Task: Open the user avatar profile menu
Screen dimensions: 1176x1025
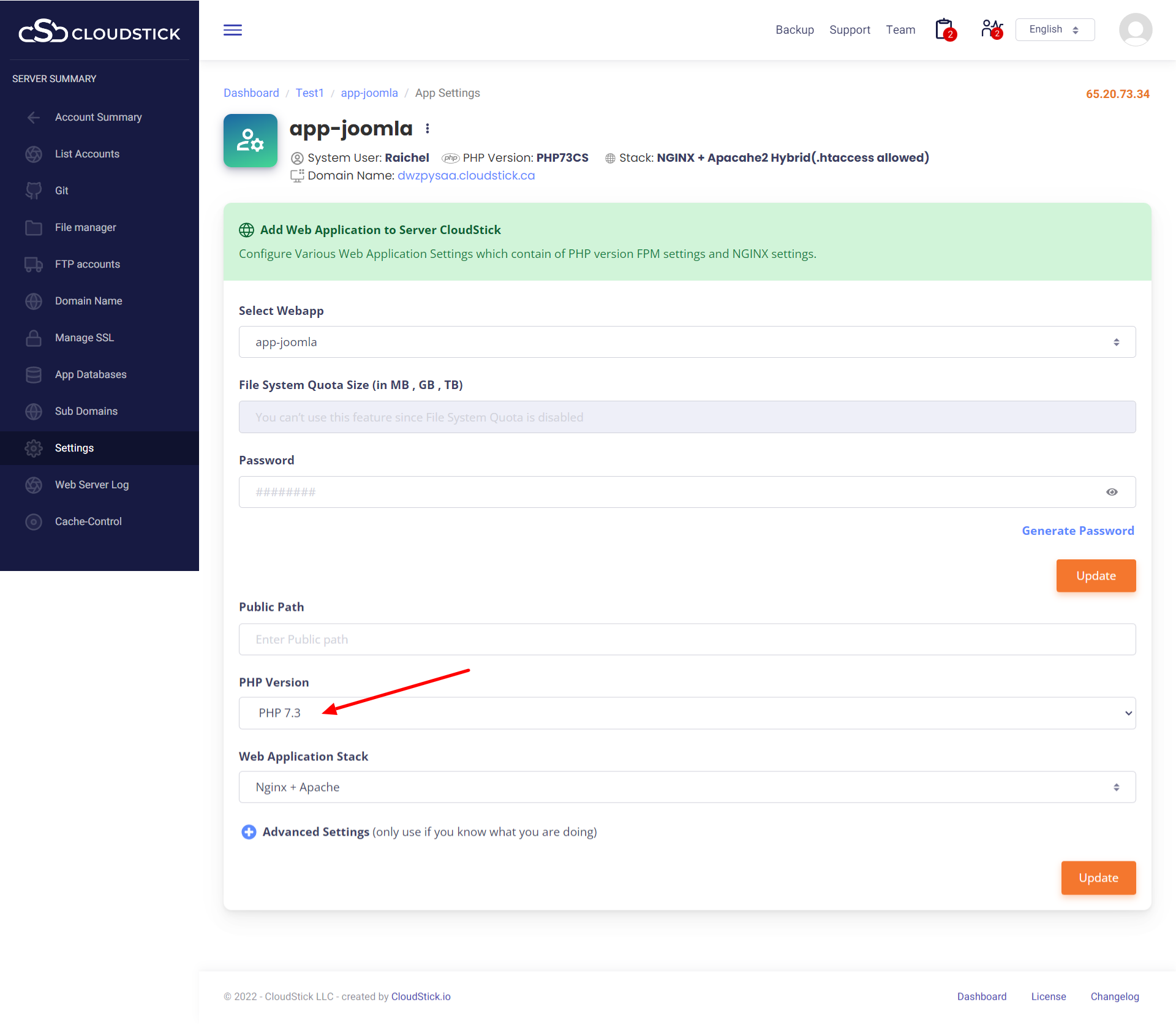Action: [1135, 29]
